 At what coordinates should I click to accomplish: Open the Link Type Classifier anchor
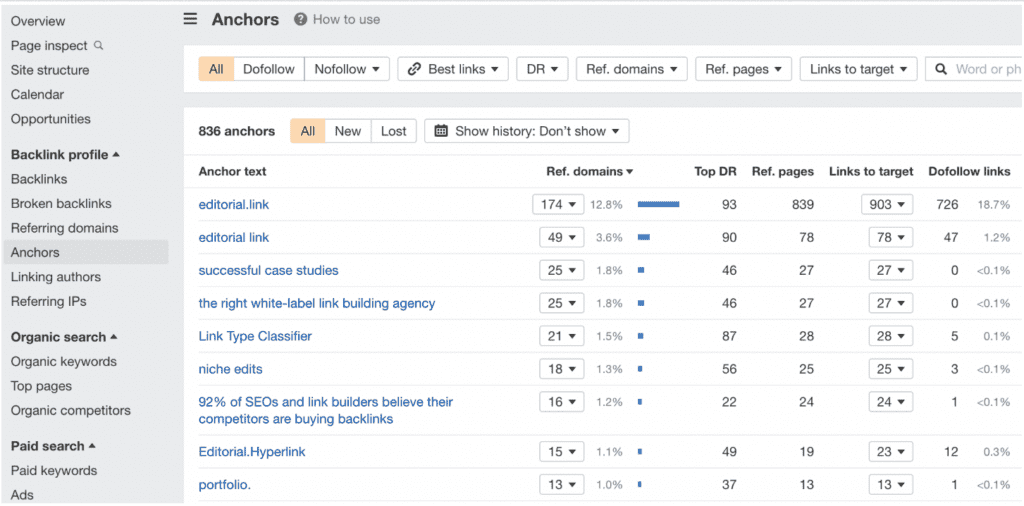255,336
